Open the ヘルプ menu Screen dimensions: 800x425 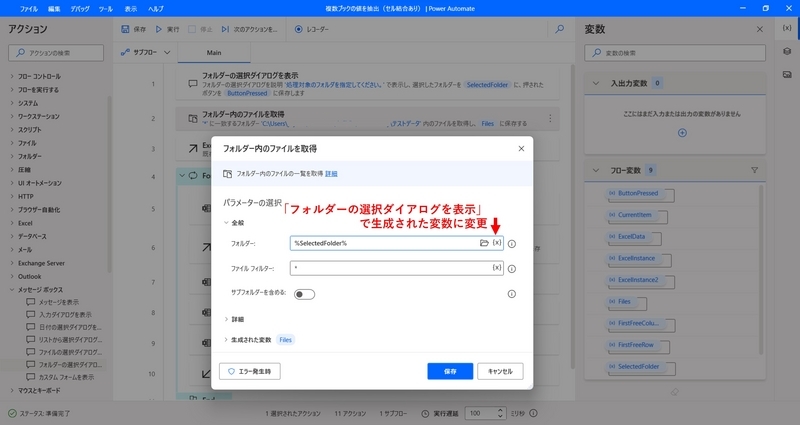coord(156,9)
